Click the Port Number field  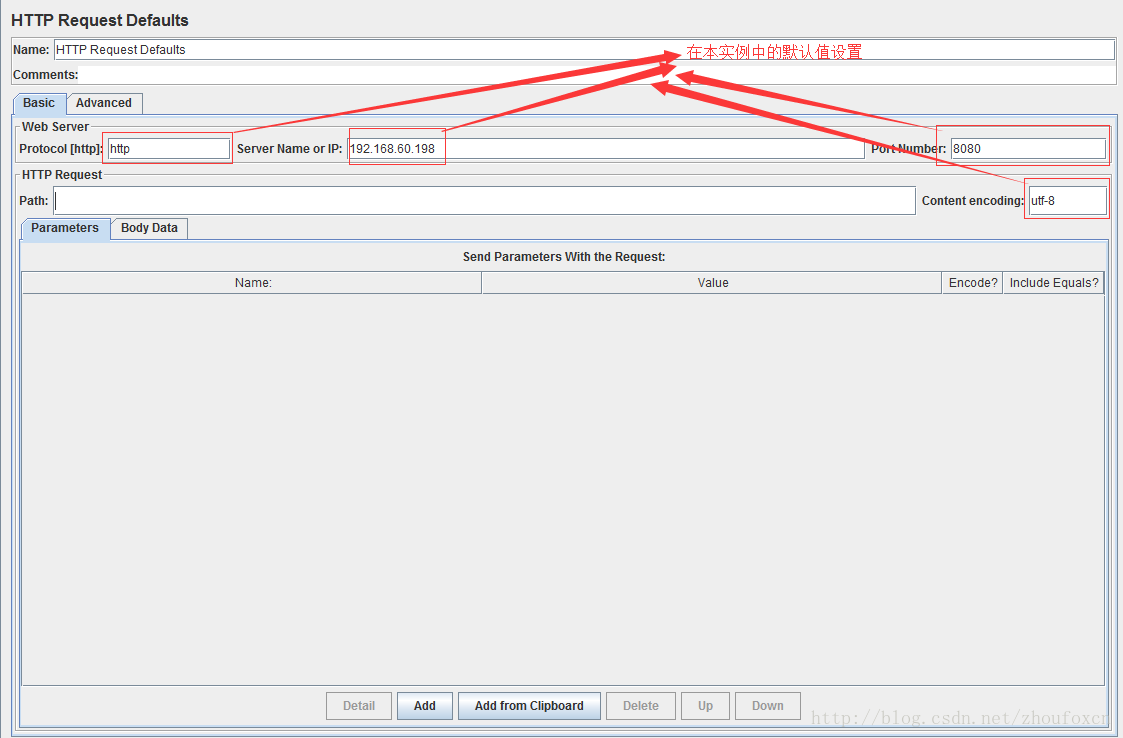click(x=1027, y=149)
